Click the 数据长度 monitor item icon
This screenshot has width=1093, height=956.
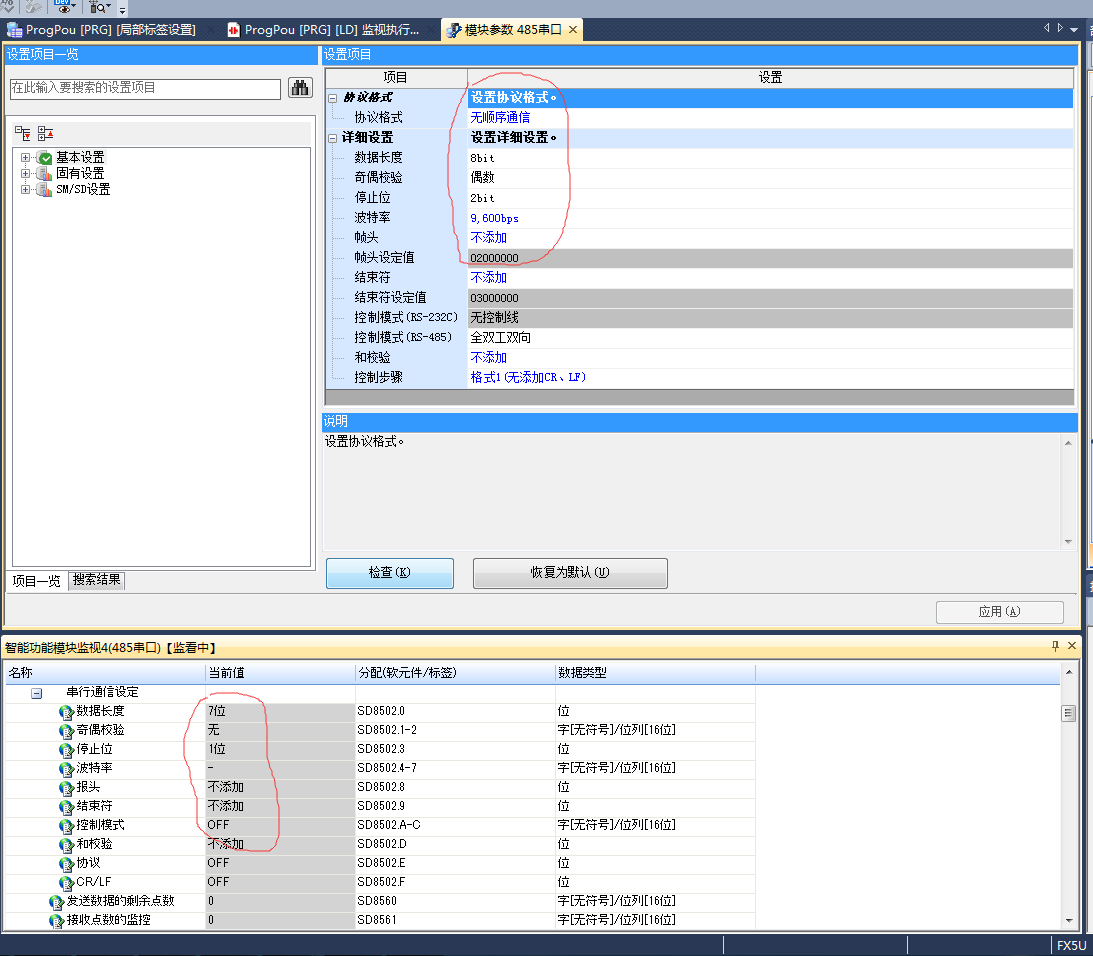click(x=66, y=711)
